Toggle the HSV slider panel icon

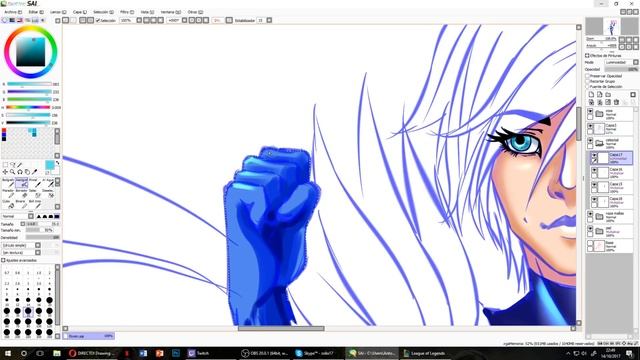[20, 20]
